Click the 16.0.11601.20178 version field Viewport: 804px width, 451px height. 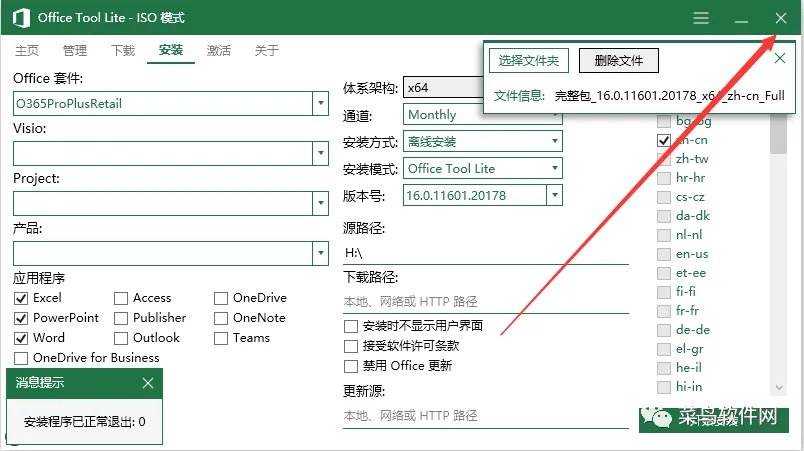[x=475, y=195]
